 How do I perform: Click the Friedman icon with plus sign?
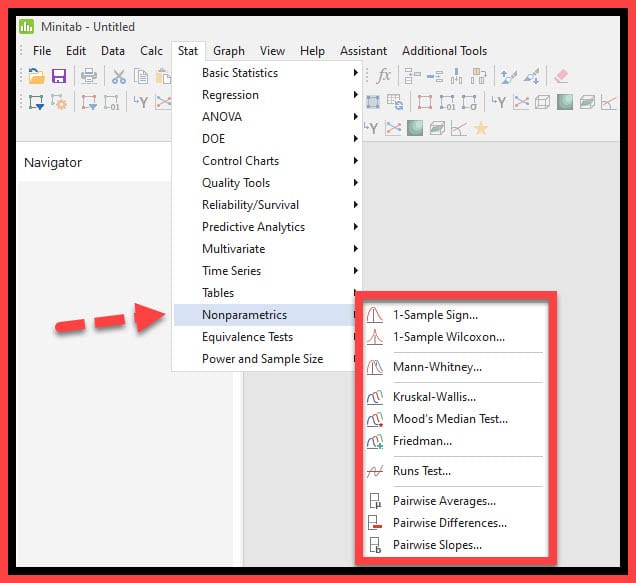(375, 441)
